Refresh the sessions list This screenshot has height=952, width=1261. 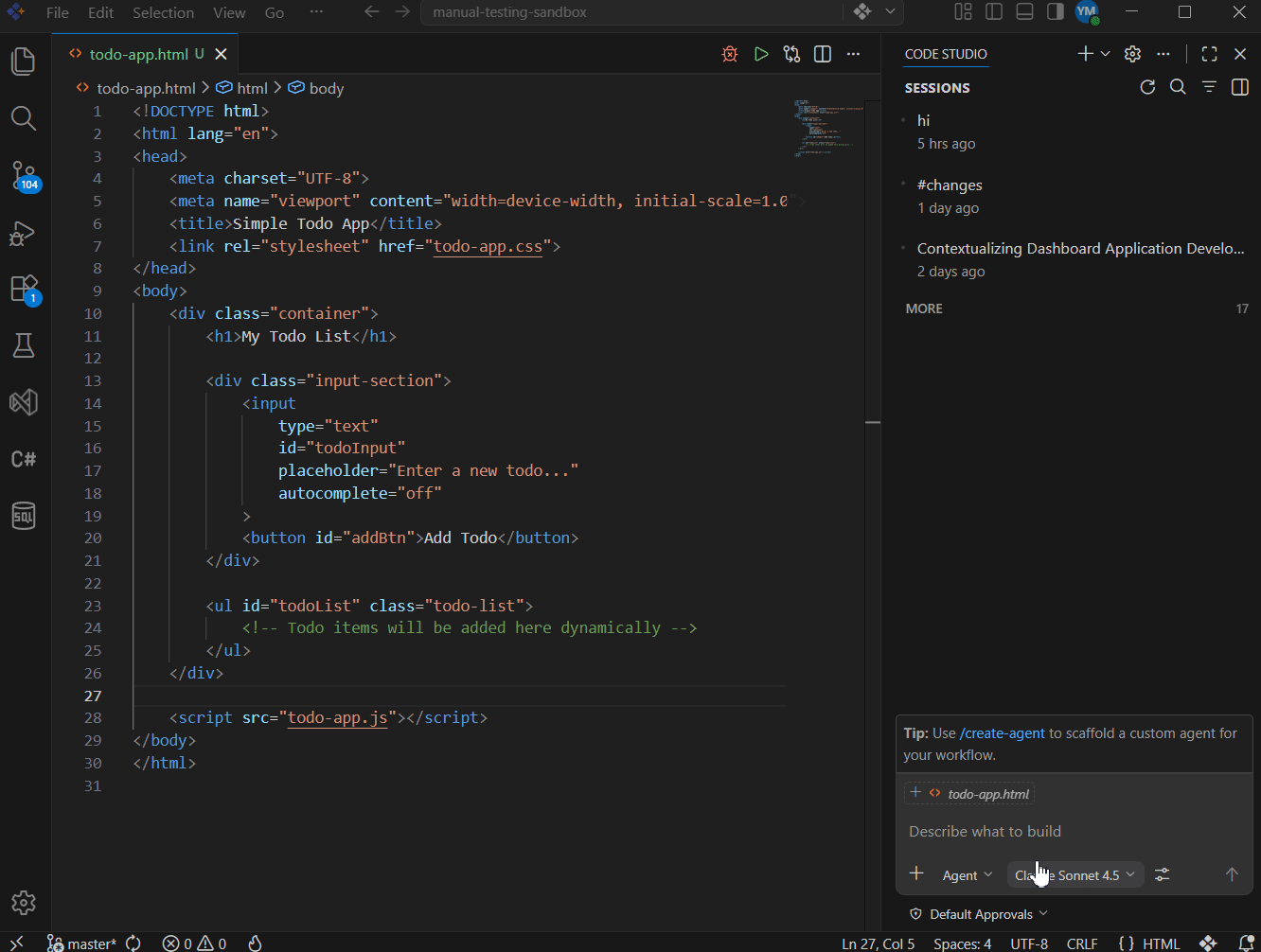coord(1147,87)
